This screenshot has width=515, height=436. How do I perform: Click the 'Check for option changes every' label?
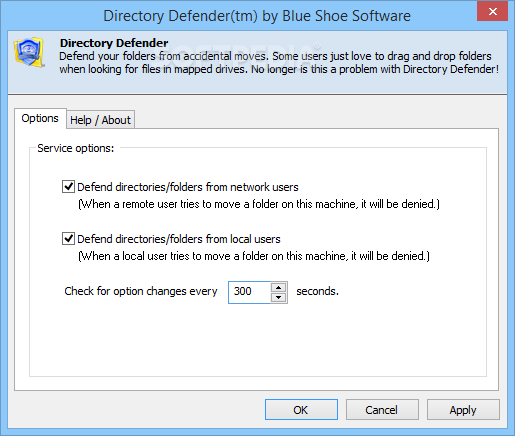click(x=141, y=291)
